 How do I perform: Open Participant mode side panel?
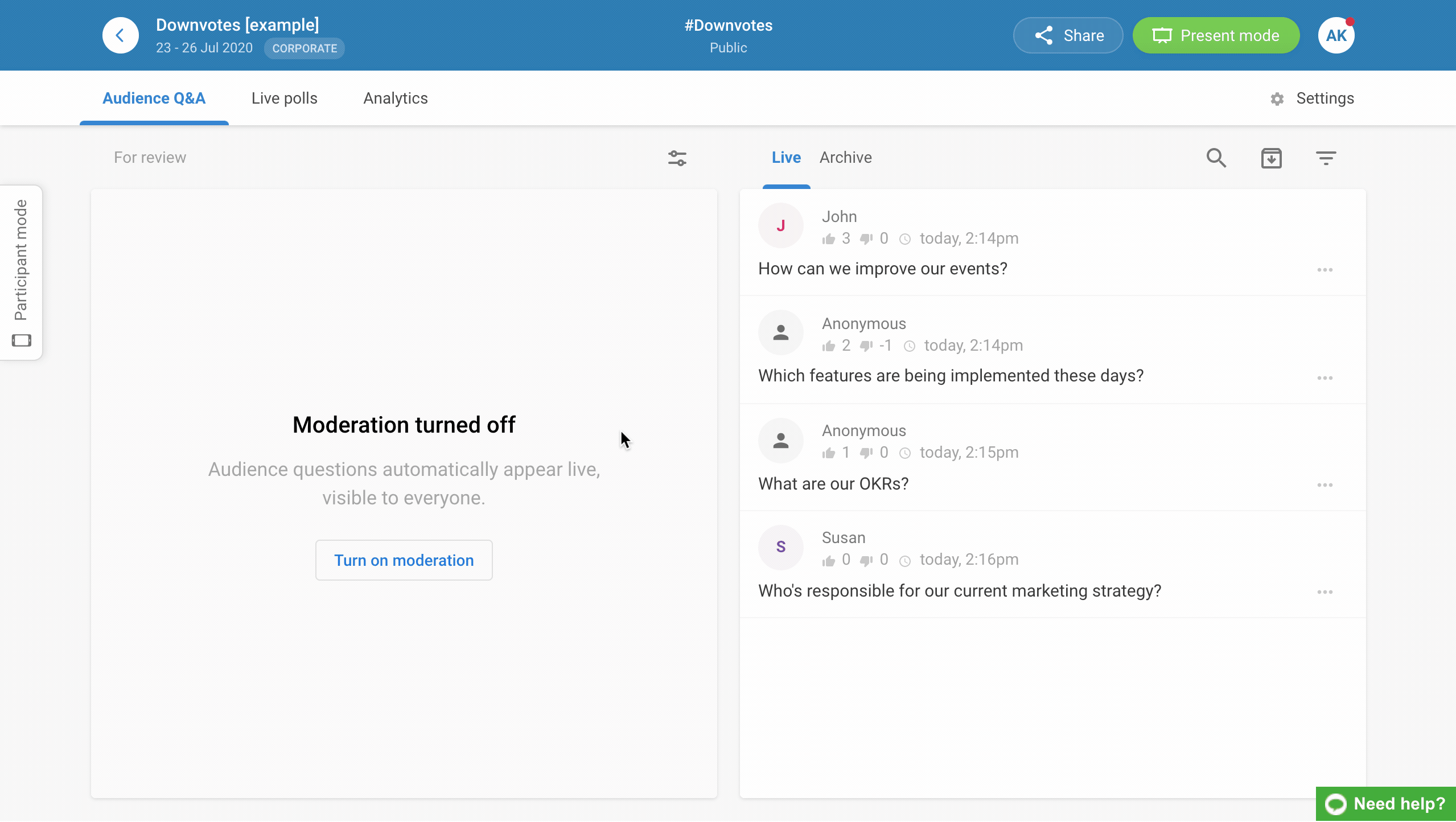pyautogui.click(x=21, y=272)
